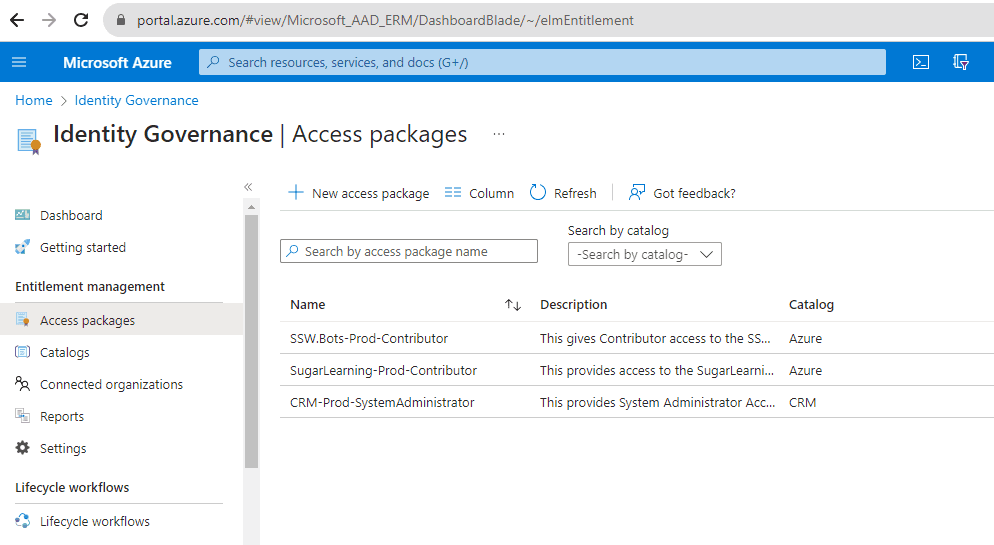This screenshot has height=545, width=994.
Task: Open the directories and subscriptions filter icon
Action: (961, 62)
